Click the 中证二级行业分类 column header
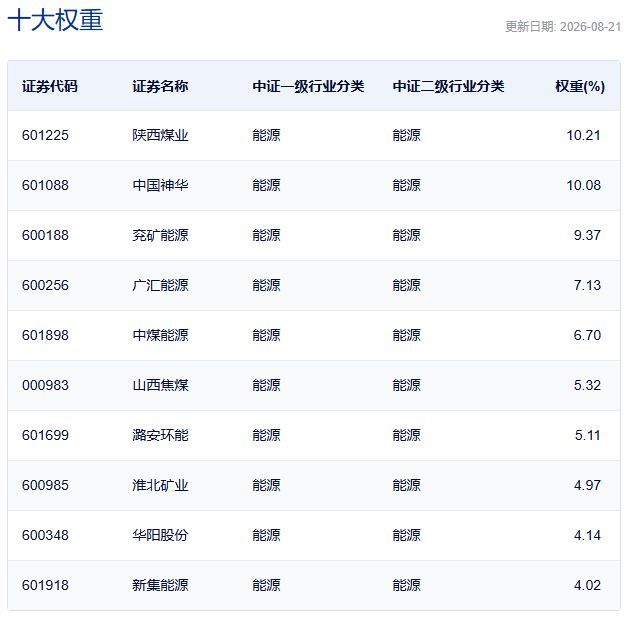 [x=448, y=86]
